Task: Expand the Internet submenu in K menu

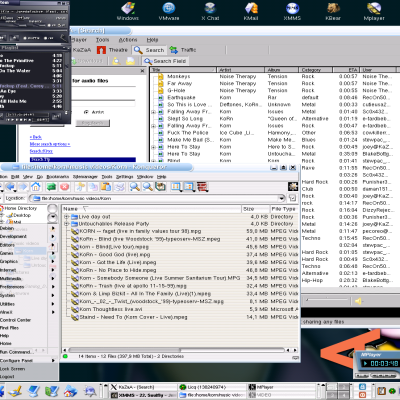Action: pos(53,270)
